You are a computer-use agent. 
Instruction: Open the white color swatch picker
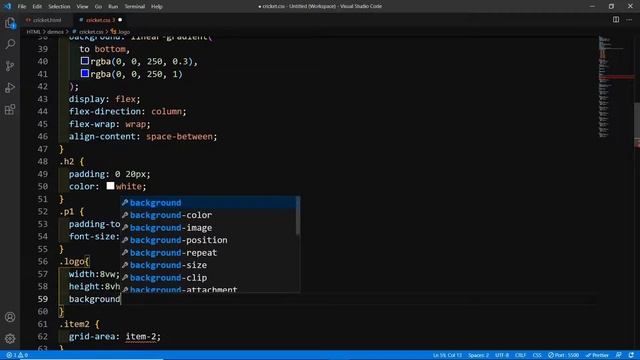point(110,186)
